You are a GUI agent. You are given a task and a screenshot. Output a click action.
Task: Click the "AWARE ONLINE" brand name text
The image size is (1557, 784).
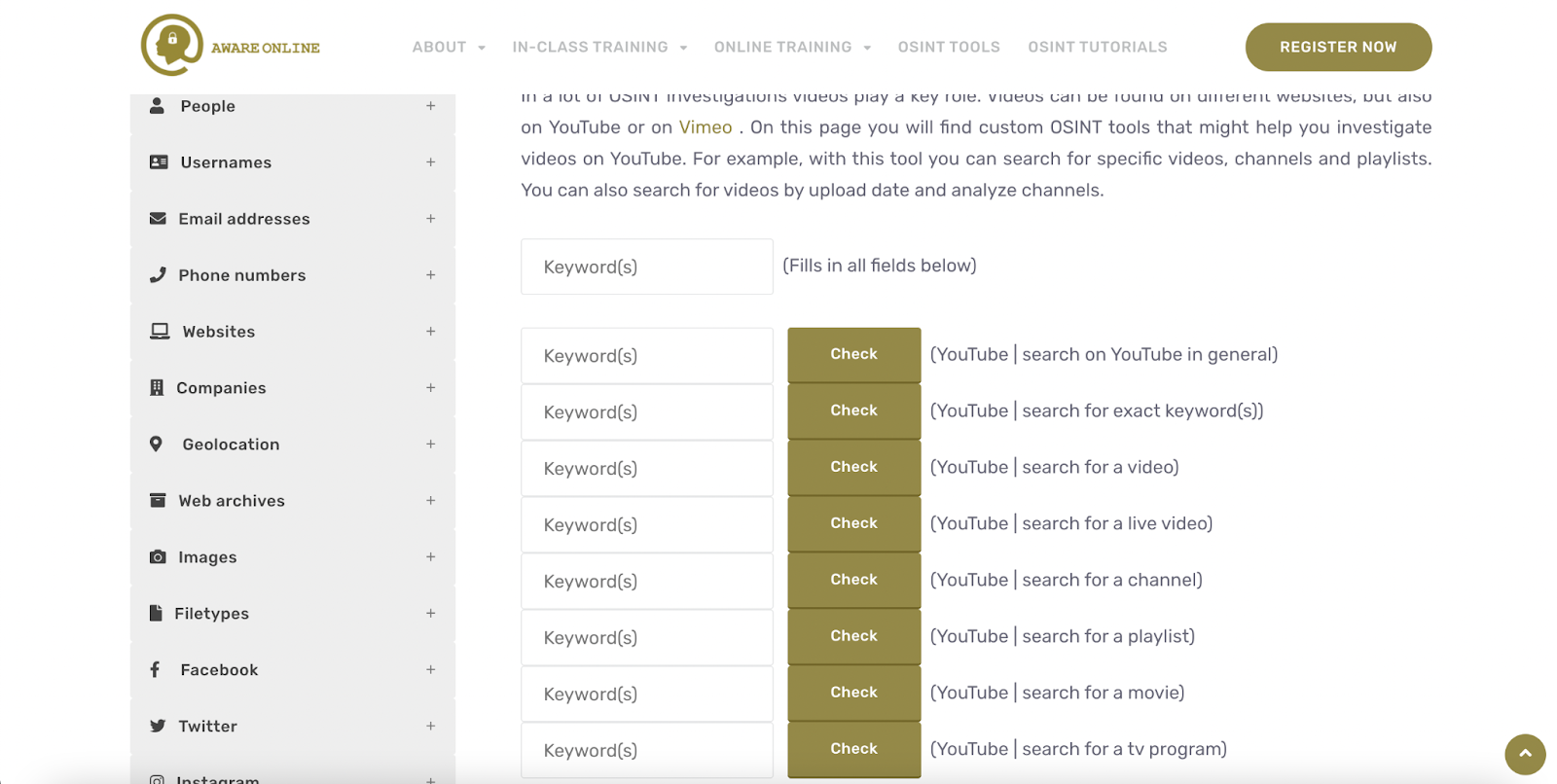(x=266, y=48)
